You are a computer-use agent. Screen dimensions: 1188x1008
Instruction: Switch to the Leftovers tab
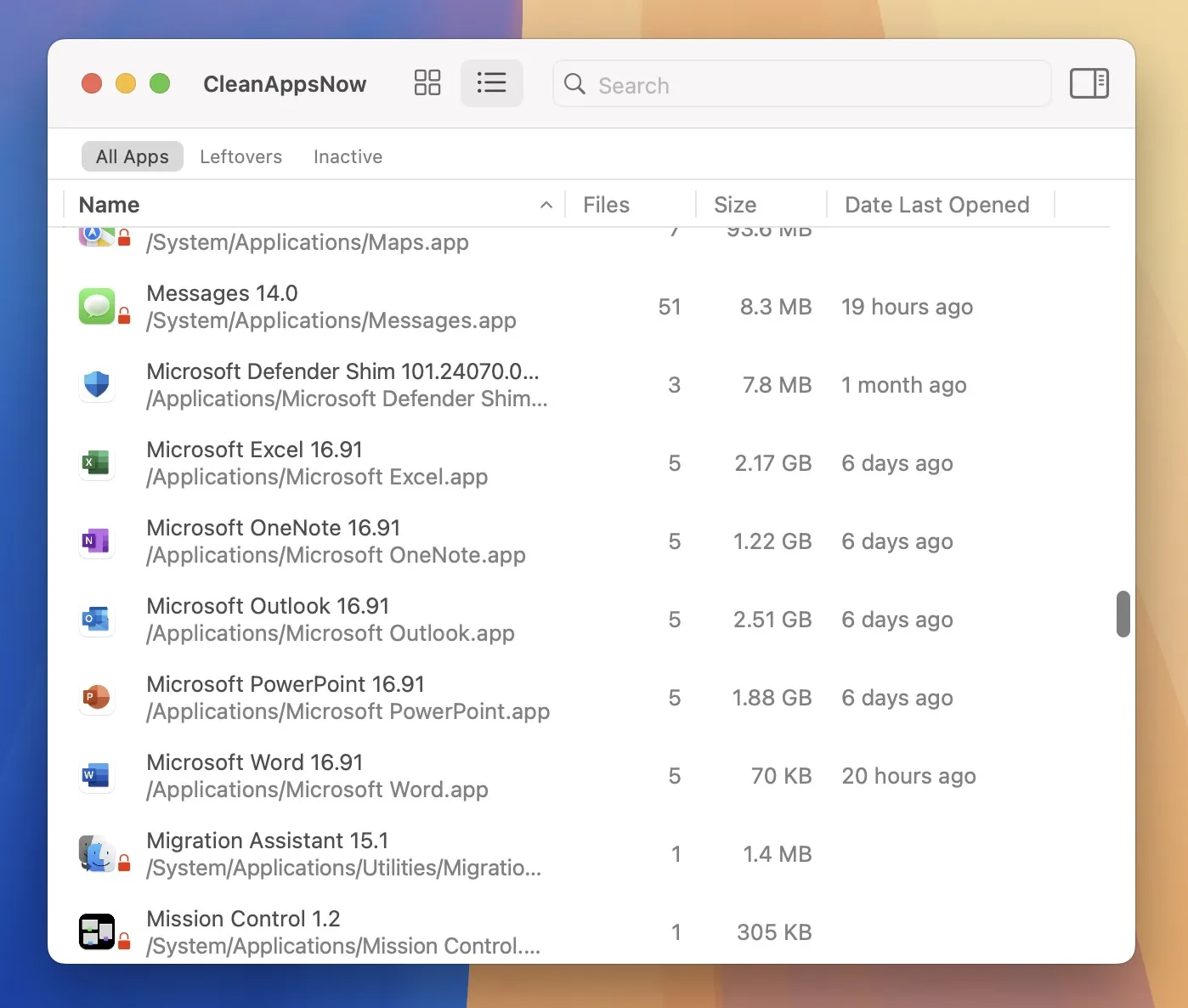pyautogui.click(x=240, y=156)
